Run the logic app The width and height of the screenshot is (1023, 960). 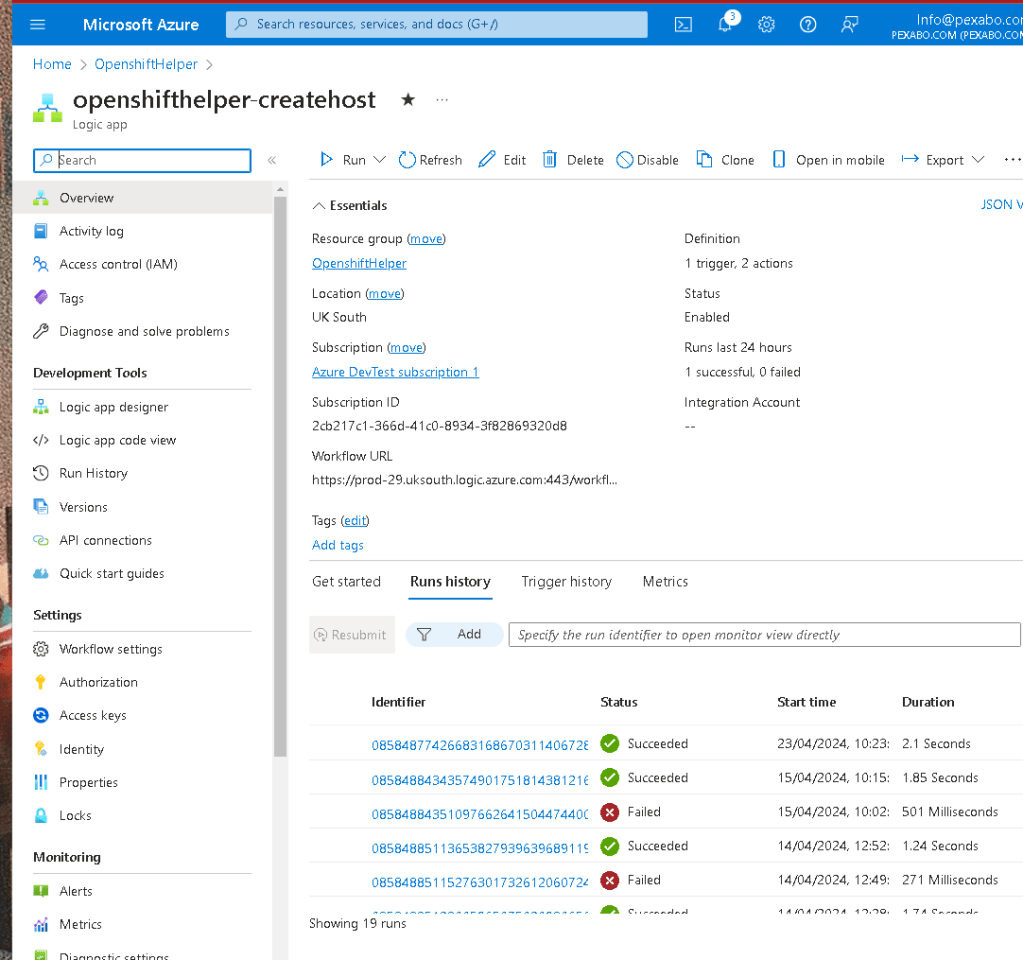tap(343, 160)
